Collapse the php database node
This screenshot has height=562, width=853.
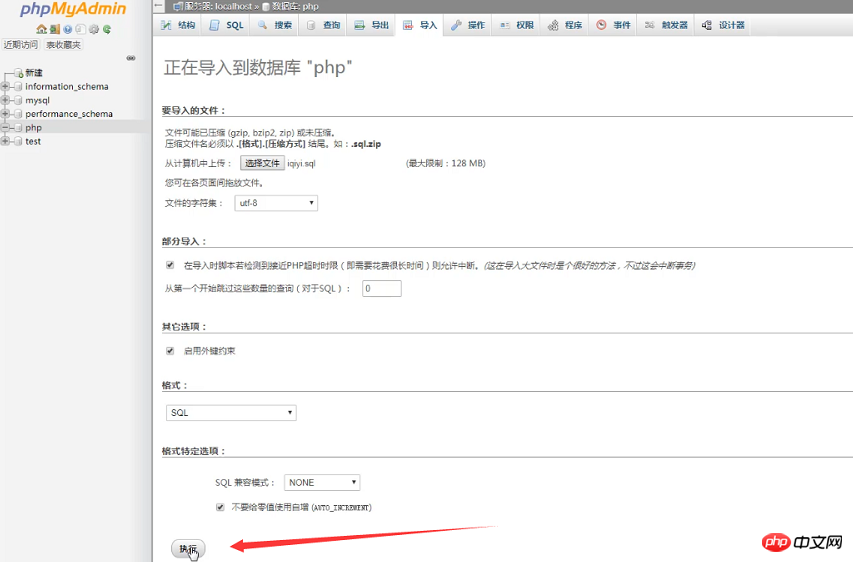click(x=5, y=127)
